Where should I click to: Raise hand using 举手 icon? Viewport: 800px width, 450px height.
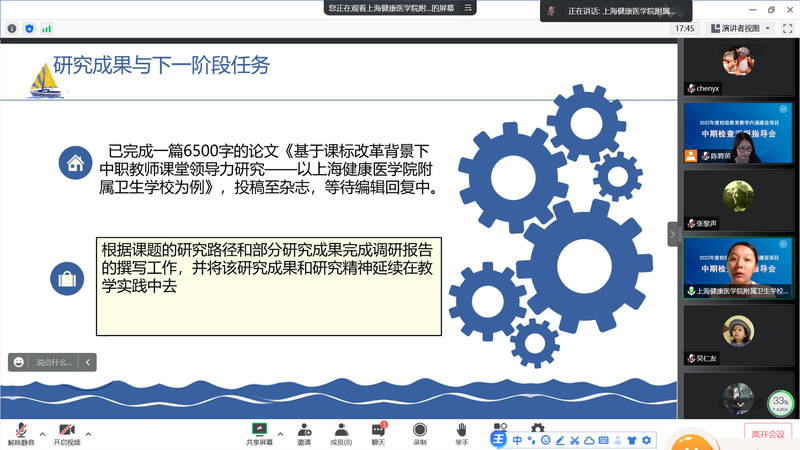click(x=461, y=433)
